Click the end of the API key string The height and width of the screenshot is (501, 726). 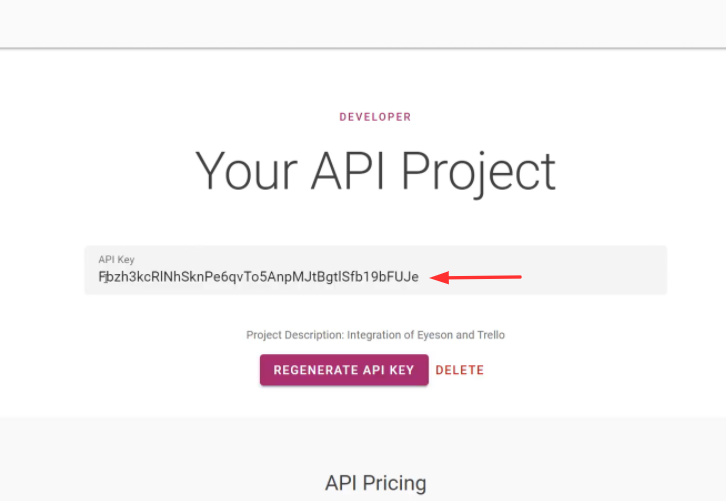[x=419, y=277]
